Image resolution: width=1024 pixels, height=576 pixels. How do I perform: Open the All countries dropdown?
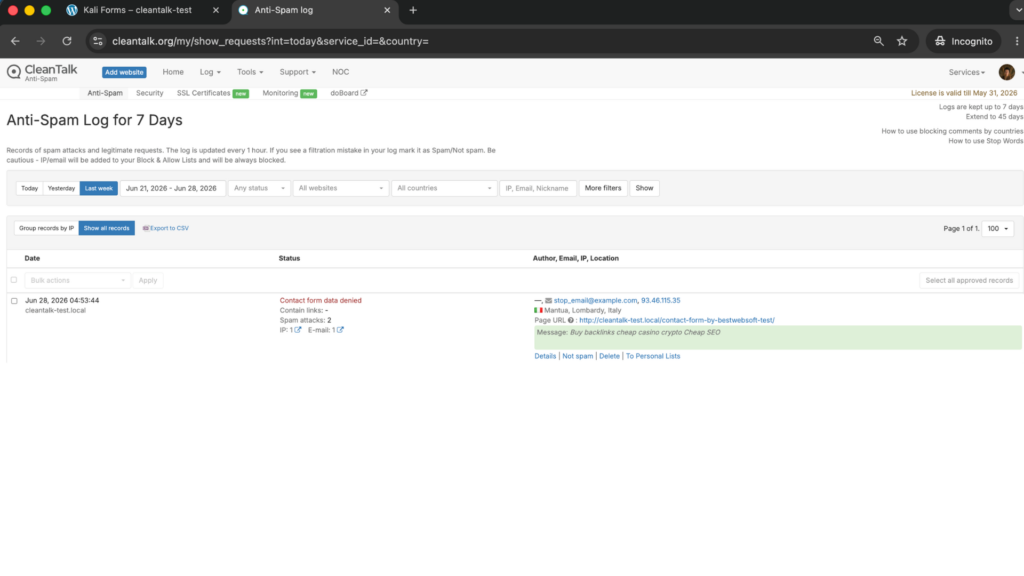point(444,188)
